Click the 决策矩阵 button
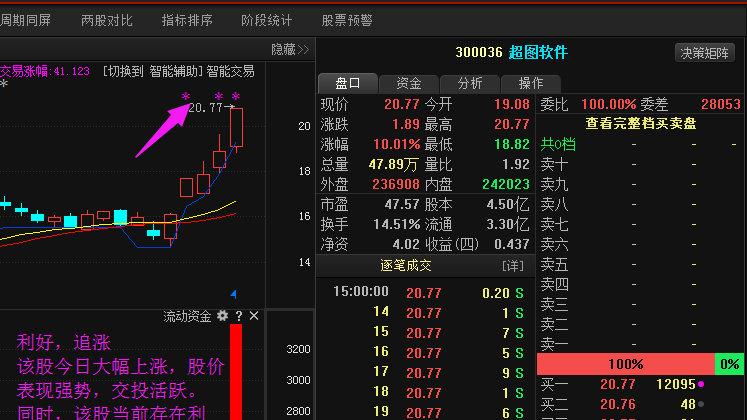The image size is (747, 420). pyautogui.click(x=705, y=53)
